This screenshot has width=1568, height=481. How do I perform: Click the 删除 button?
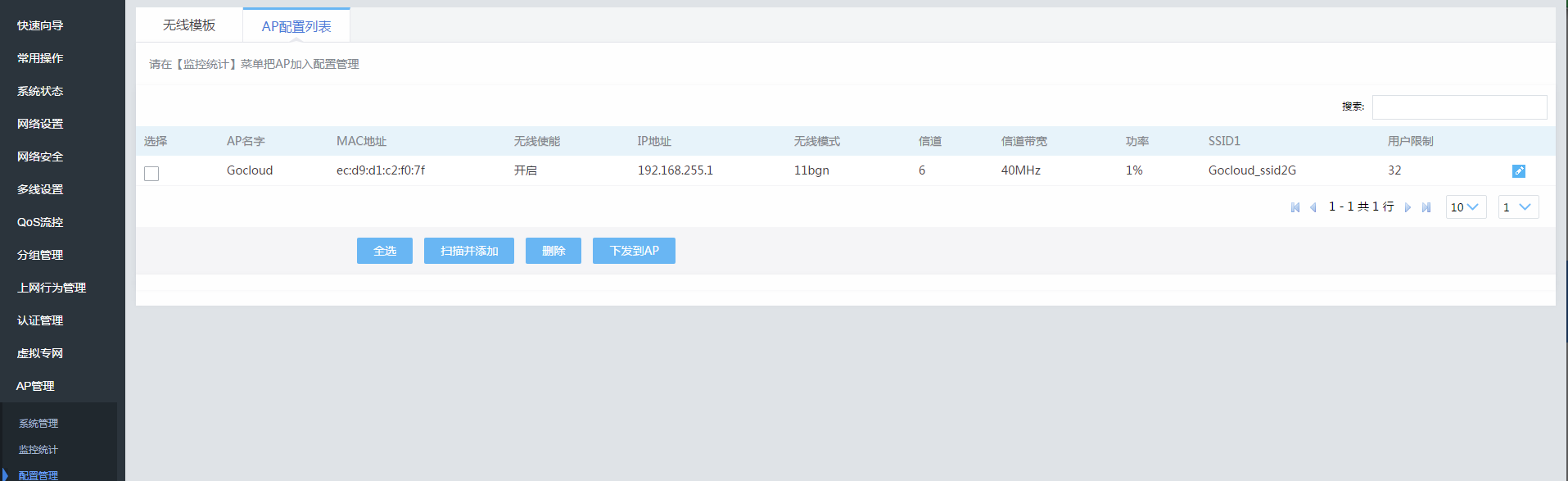click(x=554, y=251)
